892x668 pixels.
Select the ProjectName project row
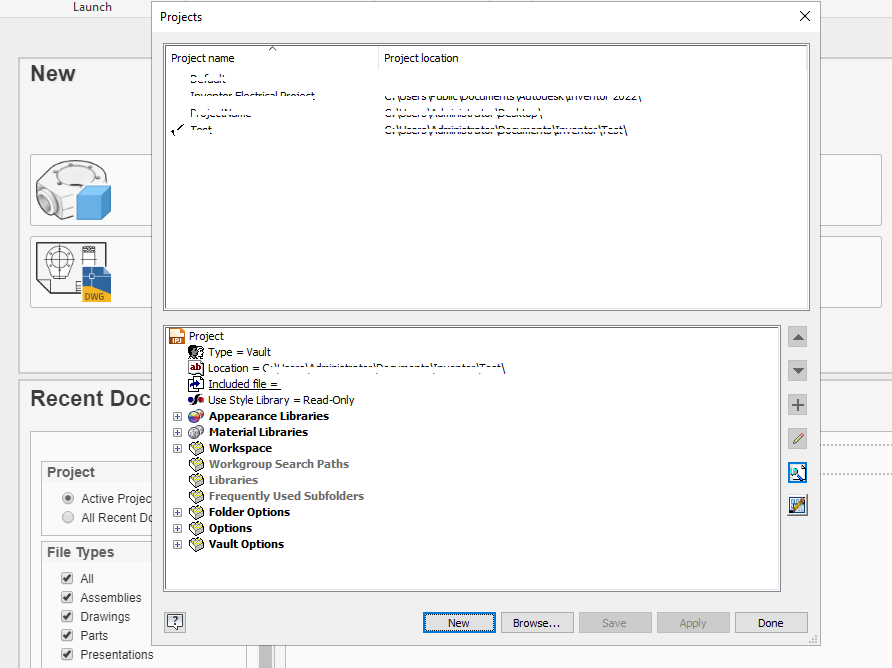[486, 113]
